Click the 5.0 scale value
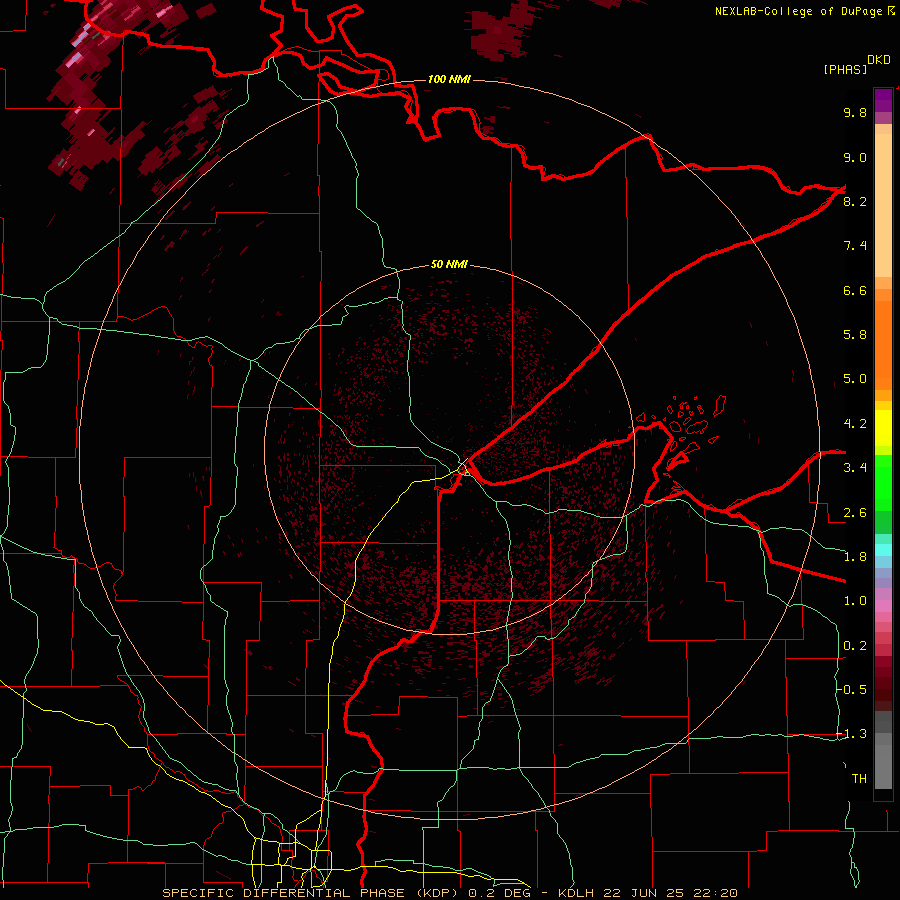 855,379
